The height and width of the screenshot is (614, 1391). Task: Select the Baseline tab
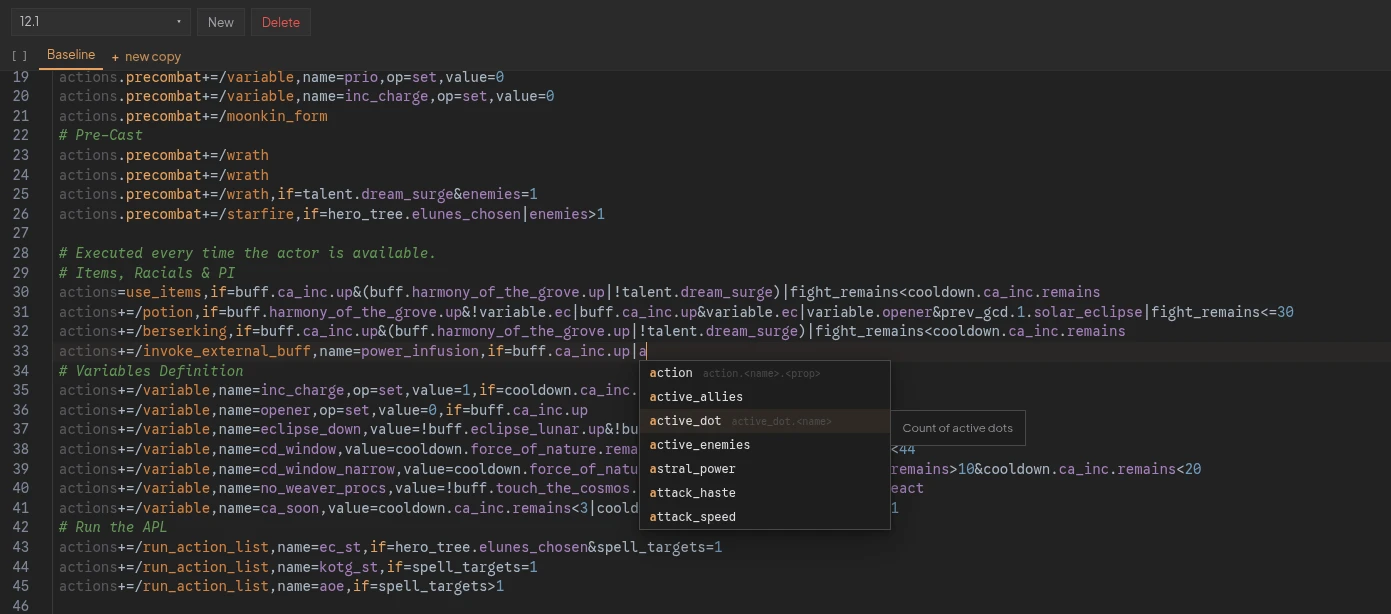[x=71, y=55]
